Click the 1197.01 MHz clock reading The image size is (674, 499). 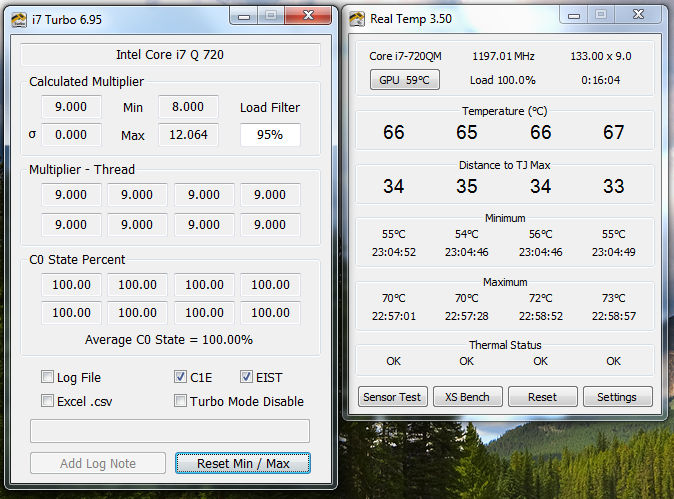503,56
